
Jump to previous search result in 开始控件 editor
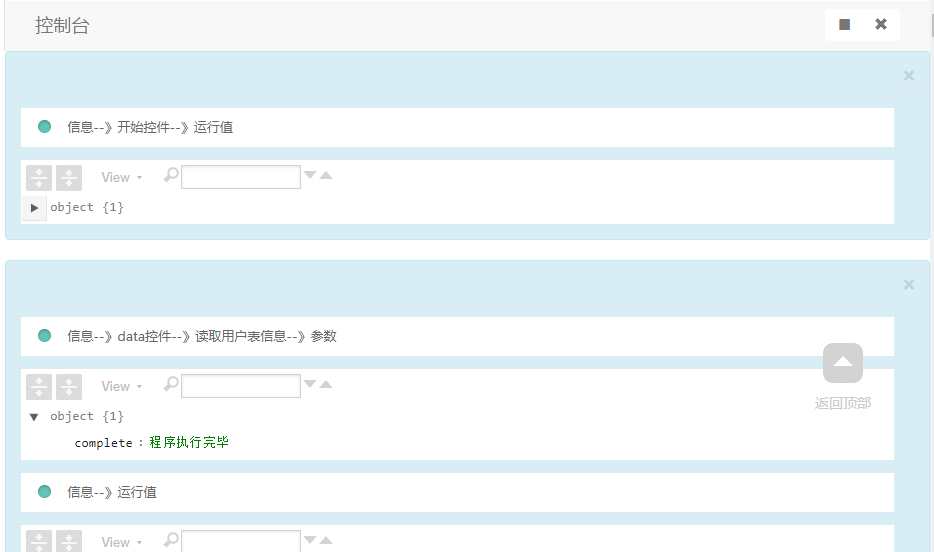325,176
